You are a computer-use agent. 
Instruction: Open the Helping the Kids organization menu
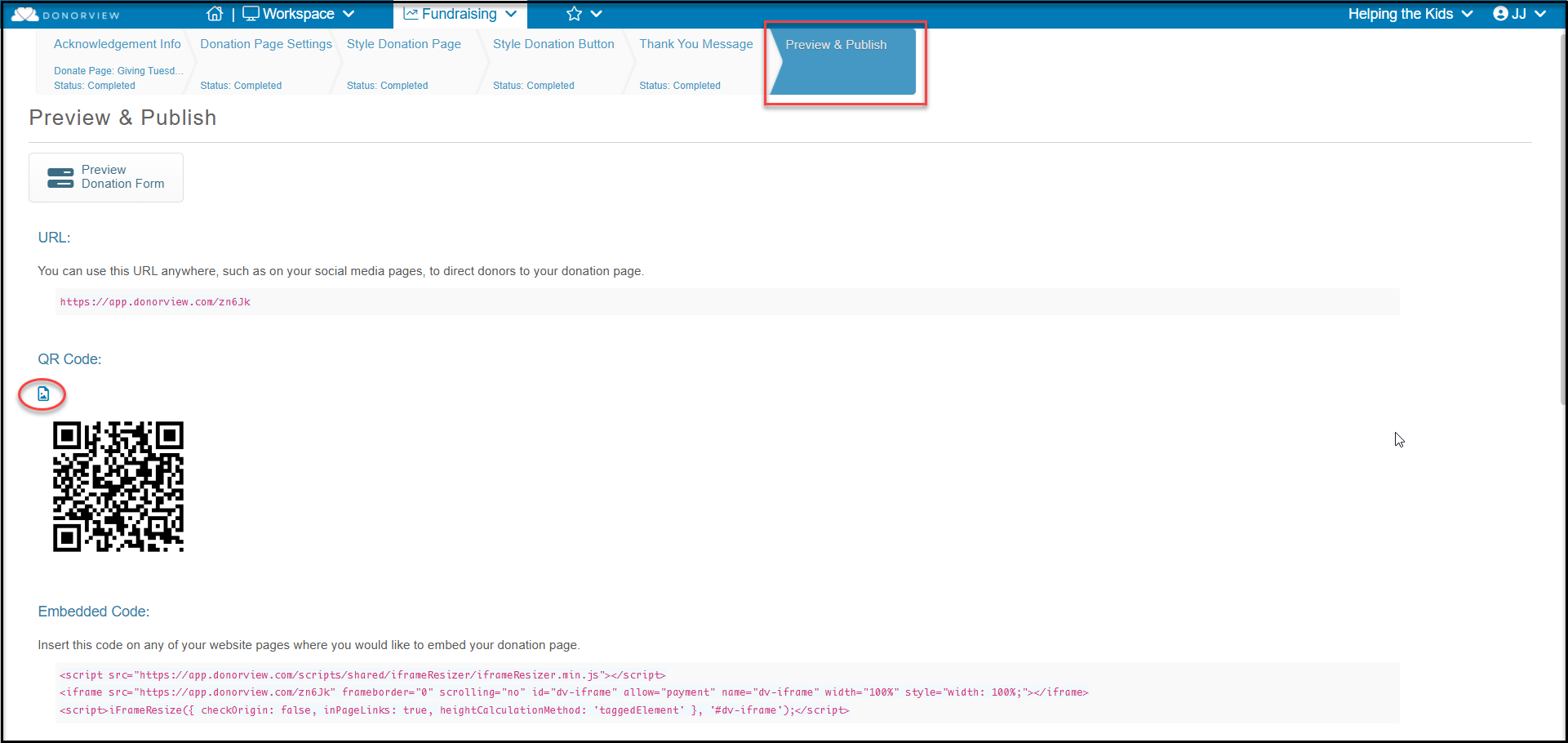click(x=1410, y=14)
